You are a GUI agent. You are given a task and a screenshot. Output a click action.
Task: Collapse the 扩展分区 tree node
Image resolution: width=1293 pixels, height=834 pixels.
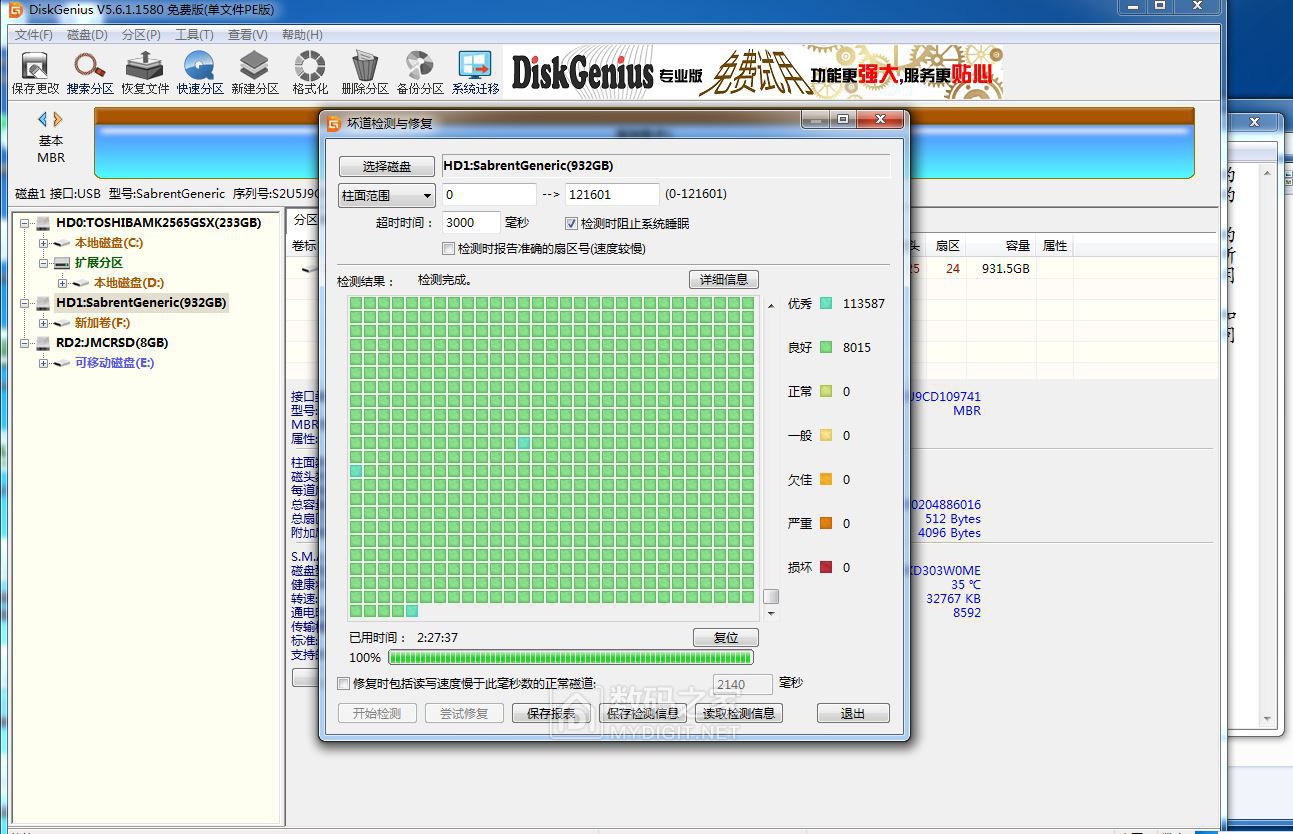coord(44,263)
